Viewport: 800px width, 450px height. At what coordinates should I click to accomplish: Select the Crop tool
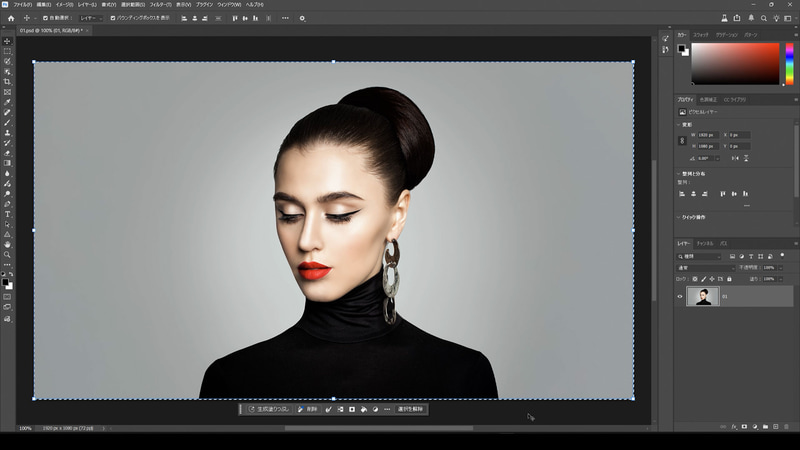click(x=7, y=82)
